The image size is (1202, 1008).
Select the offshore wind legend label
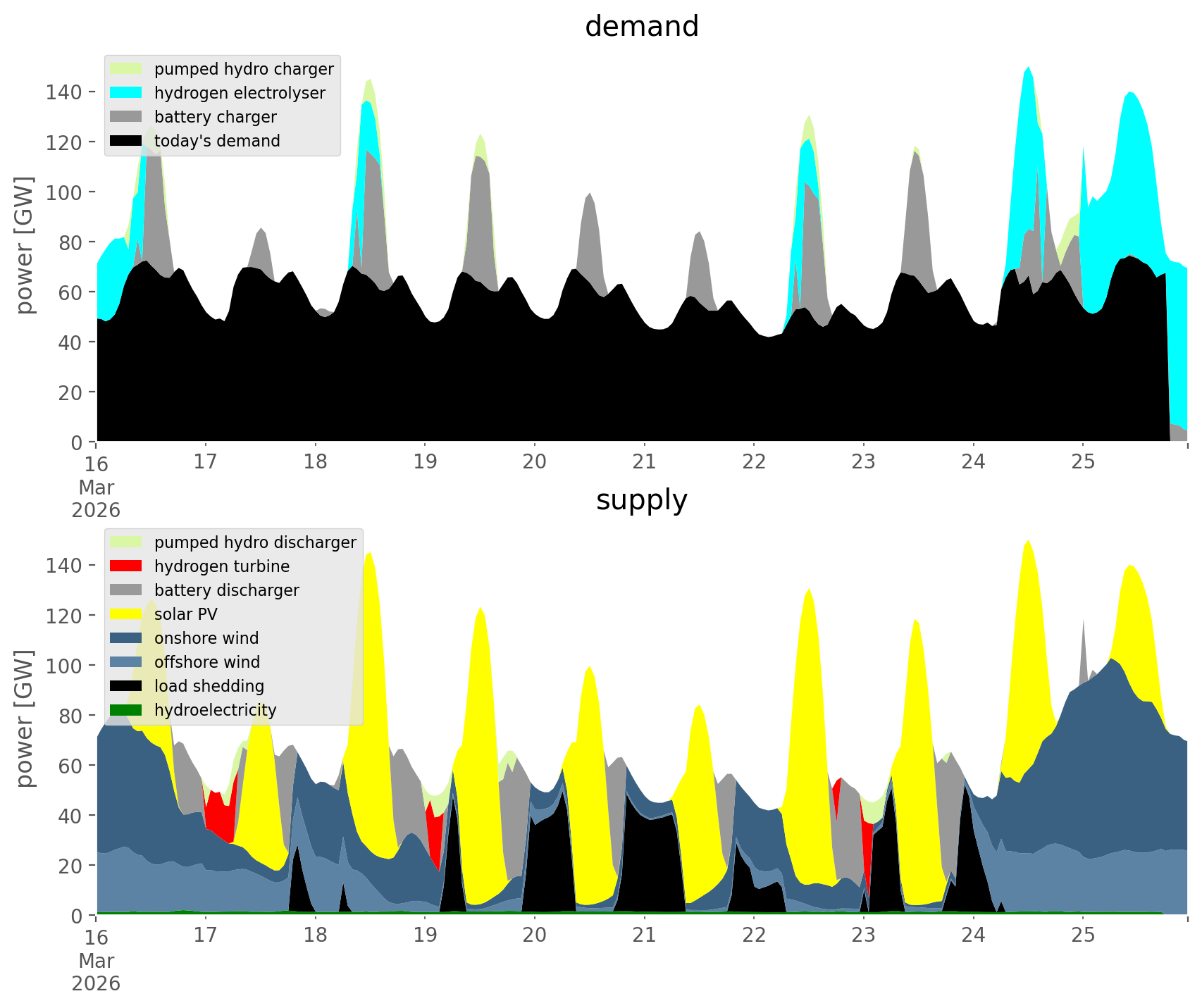tap(207, 662)
